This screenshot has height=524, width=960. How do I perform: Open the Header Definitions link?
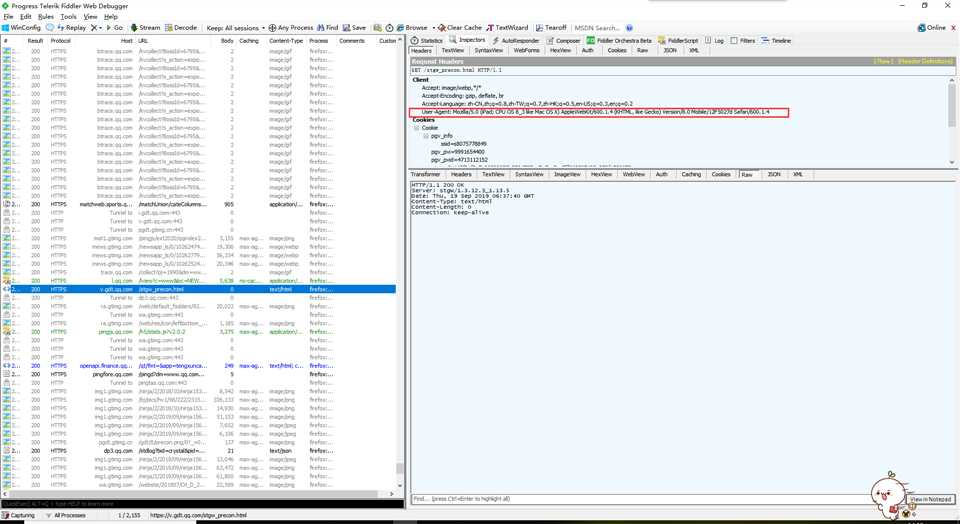pyautogui.click(x=924, y=61)
